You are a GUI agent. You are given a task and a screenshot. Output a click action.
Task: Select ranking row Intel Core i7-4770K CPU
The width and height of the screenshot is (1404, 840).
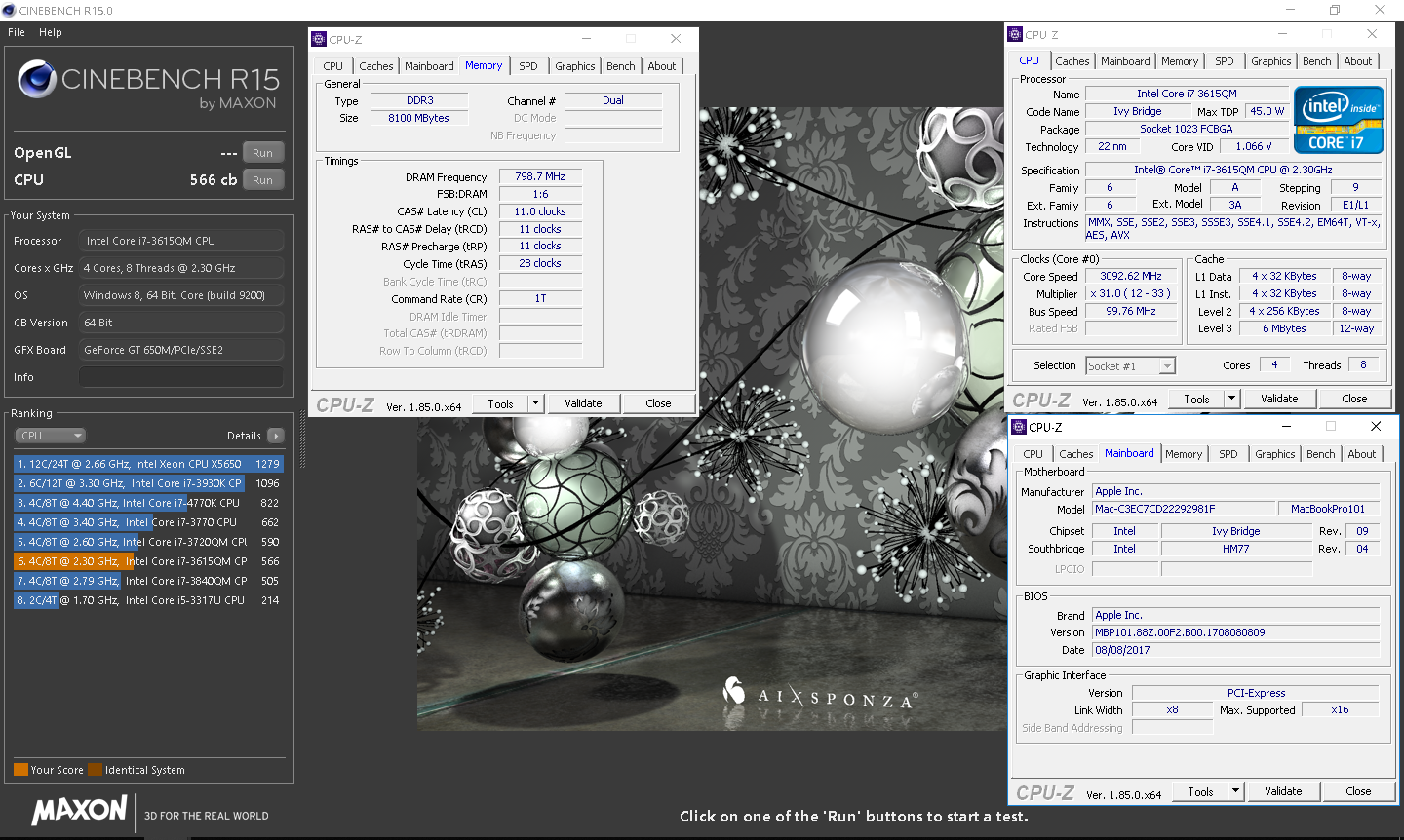click(x=148, y=503)
